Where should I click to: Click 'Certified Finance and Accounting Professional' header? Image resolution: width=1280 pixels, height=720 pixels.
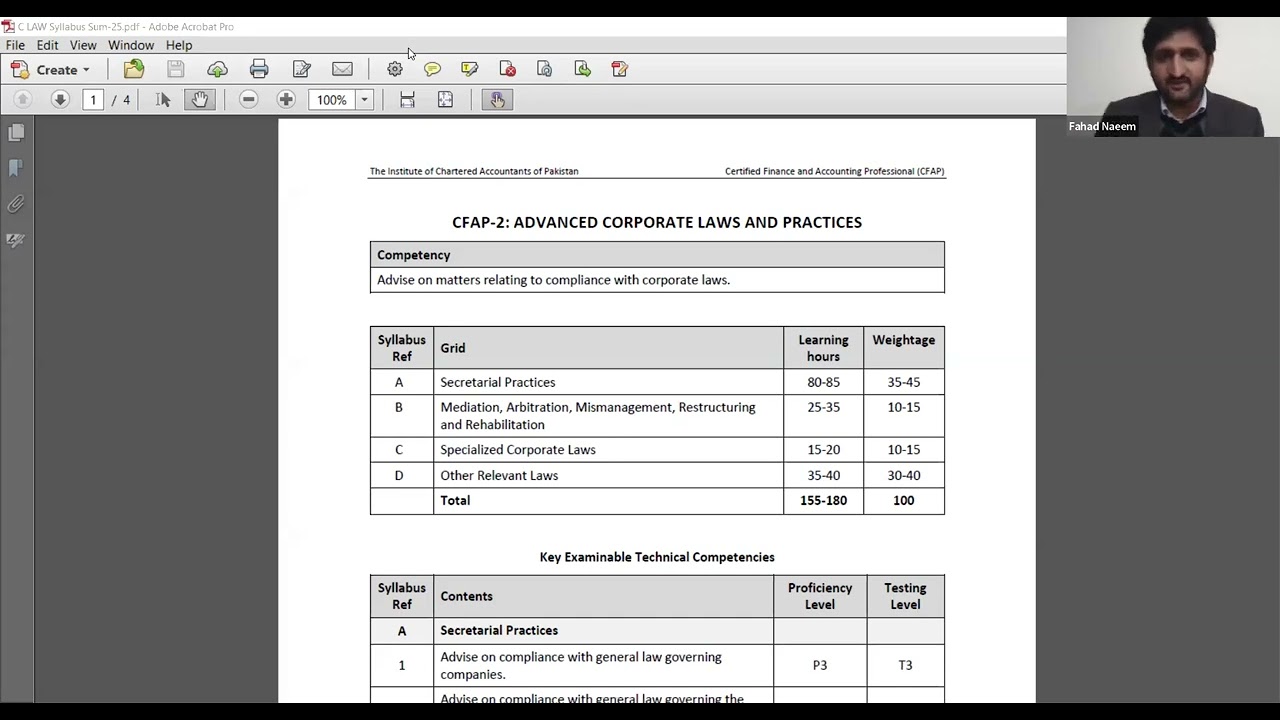835,171
